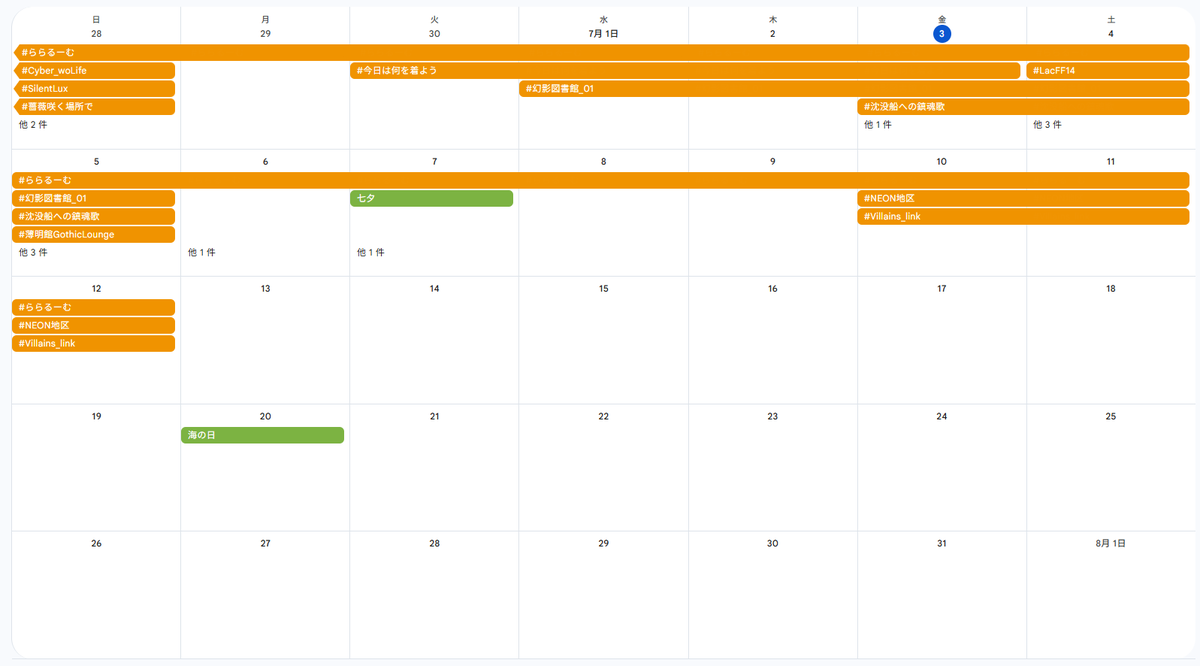Select date number 5
The image size is (1200, 666).
(96, 162)
